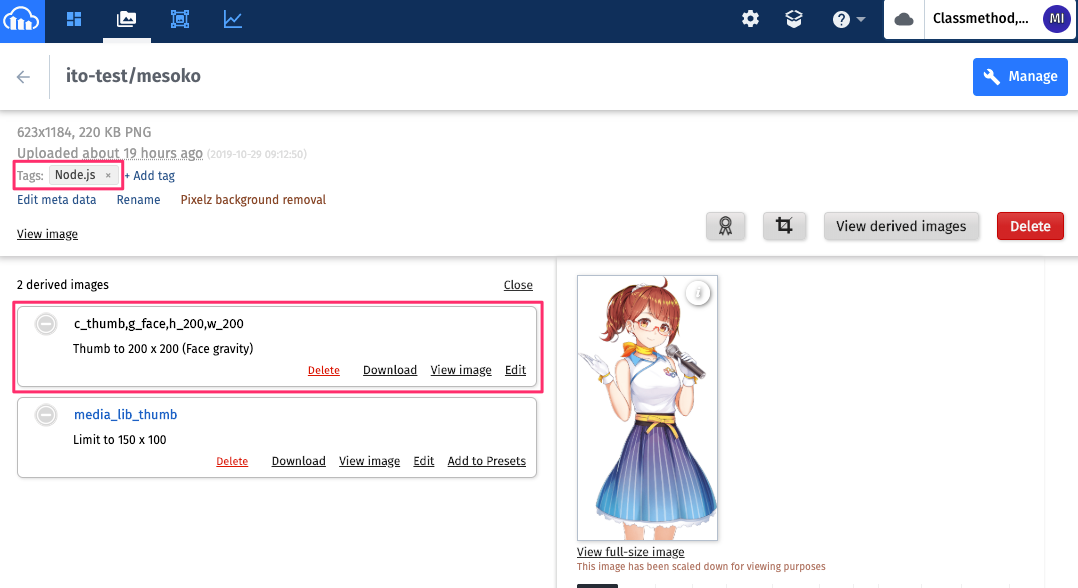1078x588 pixels.
Task: Remove the Node.js tag
Action: click(x=108, y=175)
